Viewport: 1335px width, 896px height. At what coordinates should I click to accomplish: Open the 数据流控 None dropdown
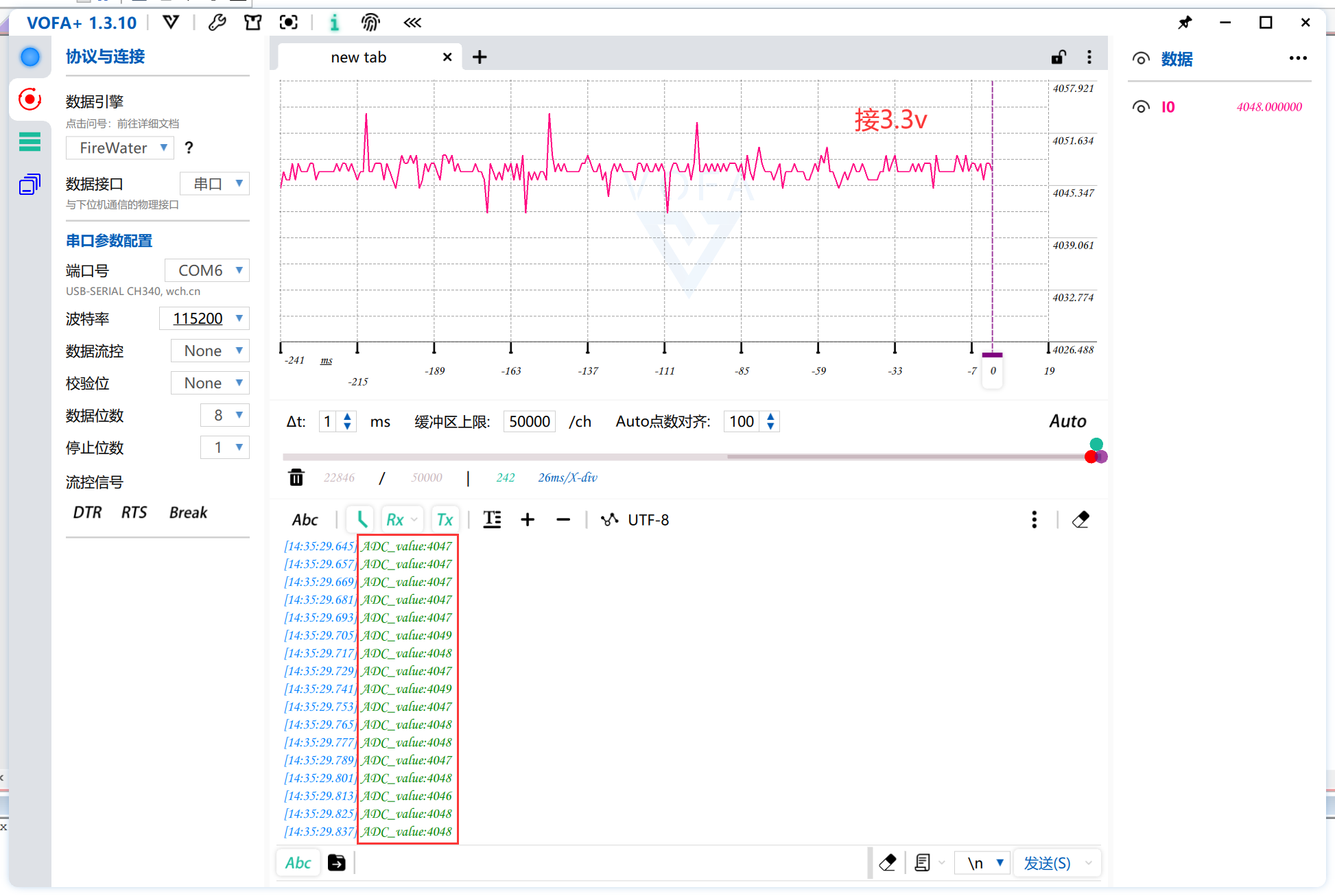[x=210, y=351]
